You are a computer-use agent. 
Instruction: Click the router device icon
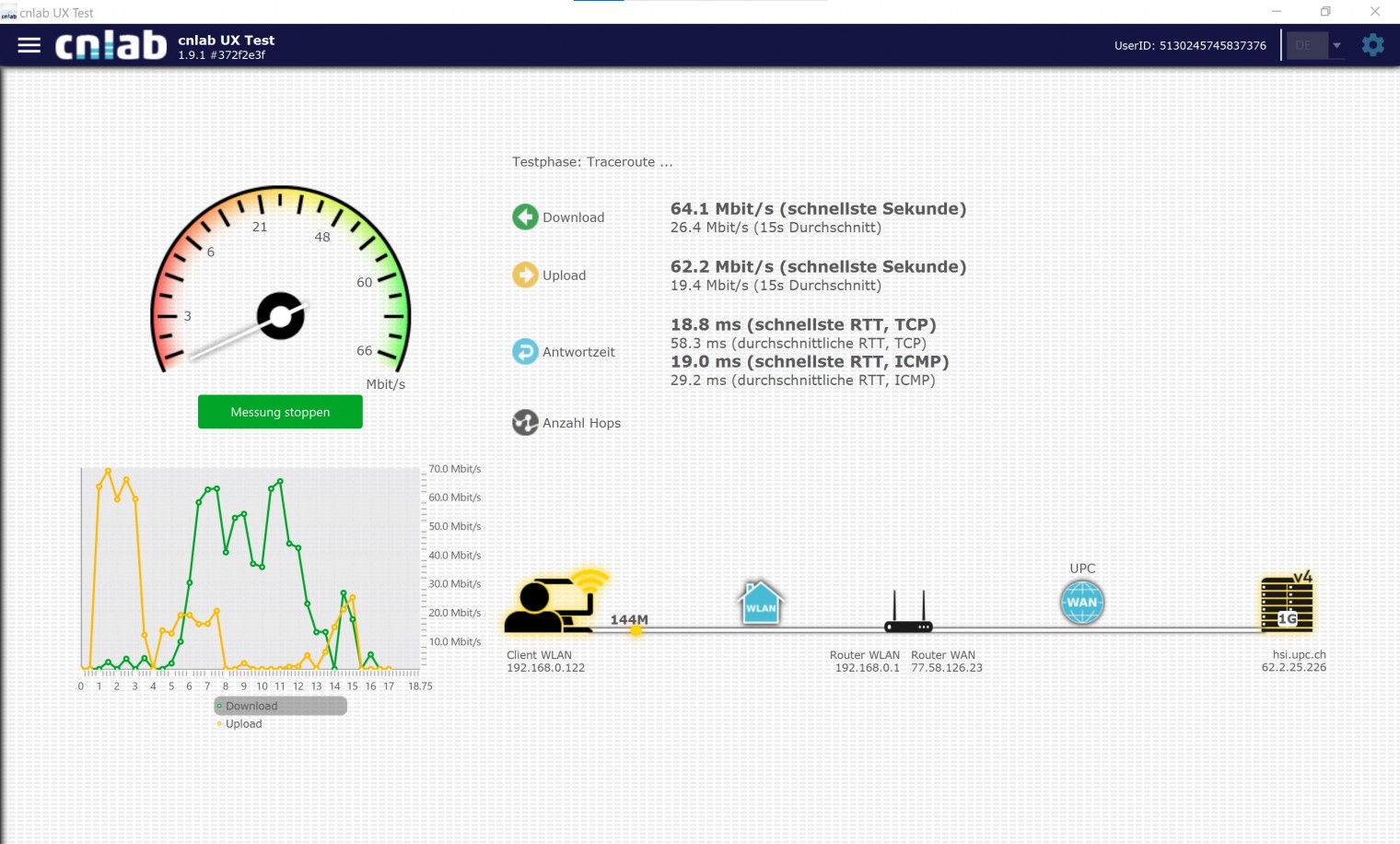[x=908, y=614]
